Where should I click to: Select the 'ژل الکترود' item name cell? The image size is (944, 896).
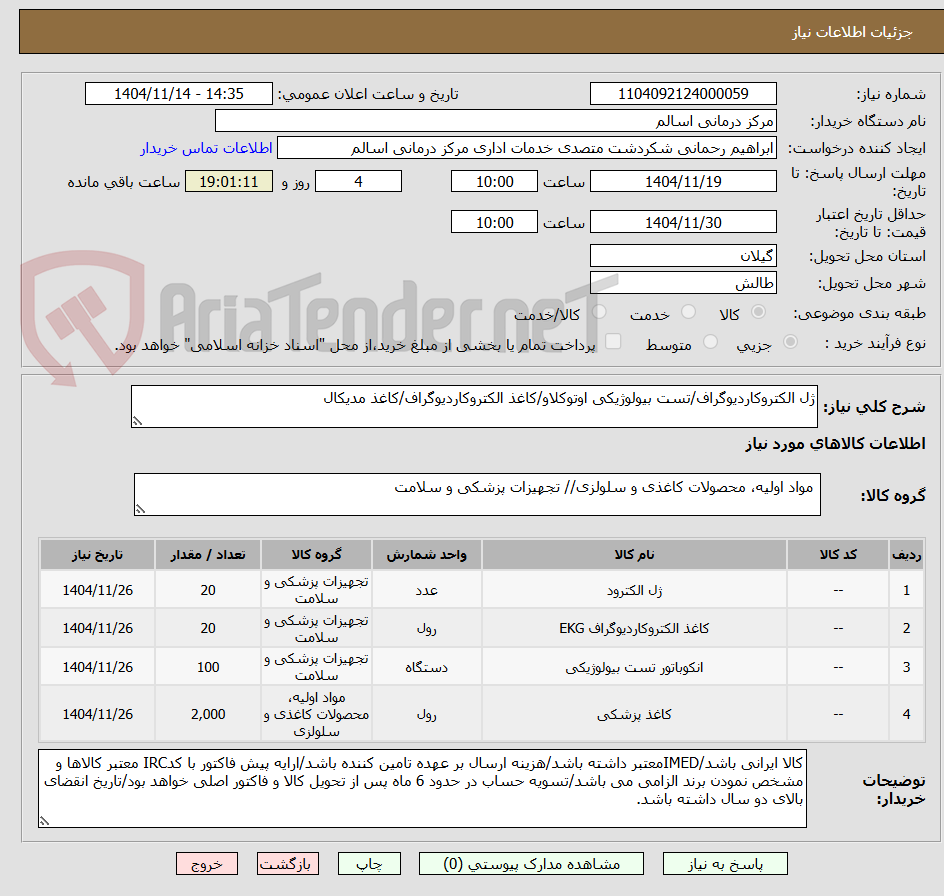tap(634, 590)
